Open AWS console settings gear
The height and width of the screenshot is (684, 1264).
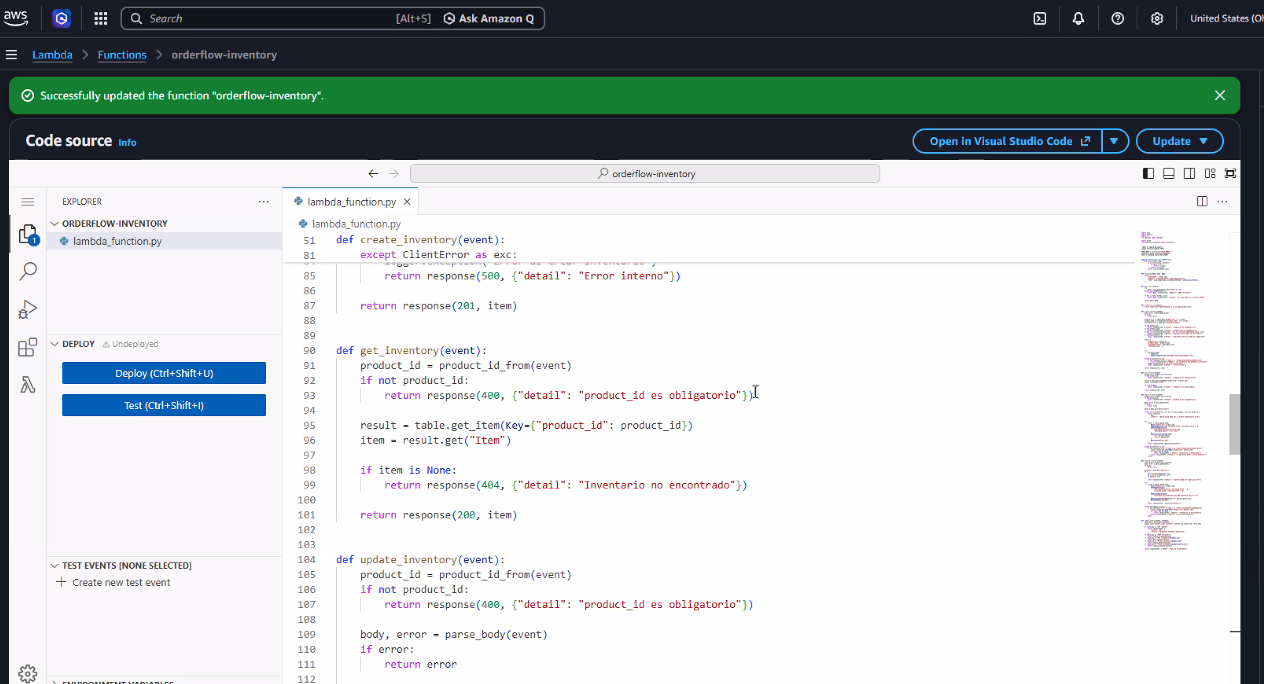point(1157,18)
